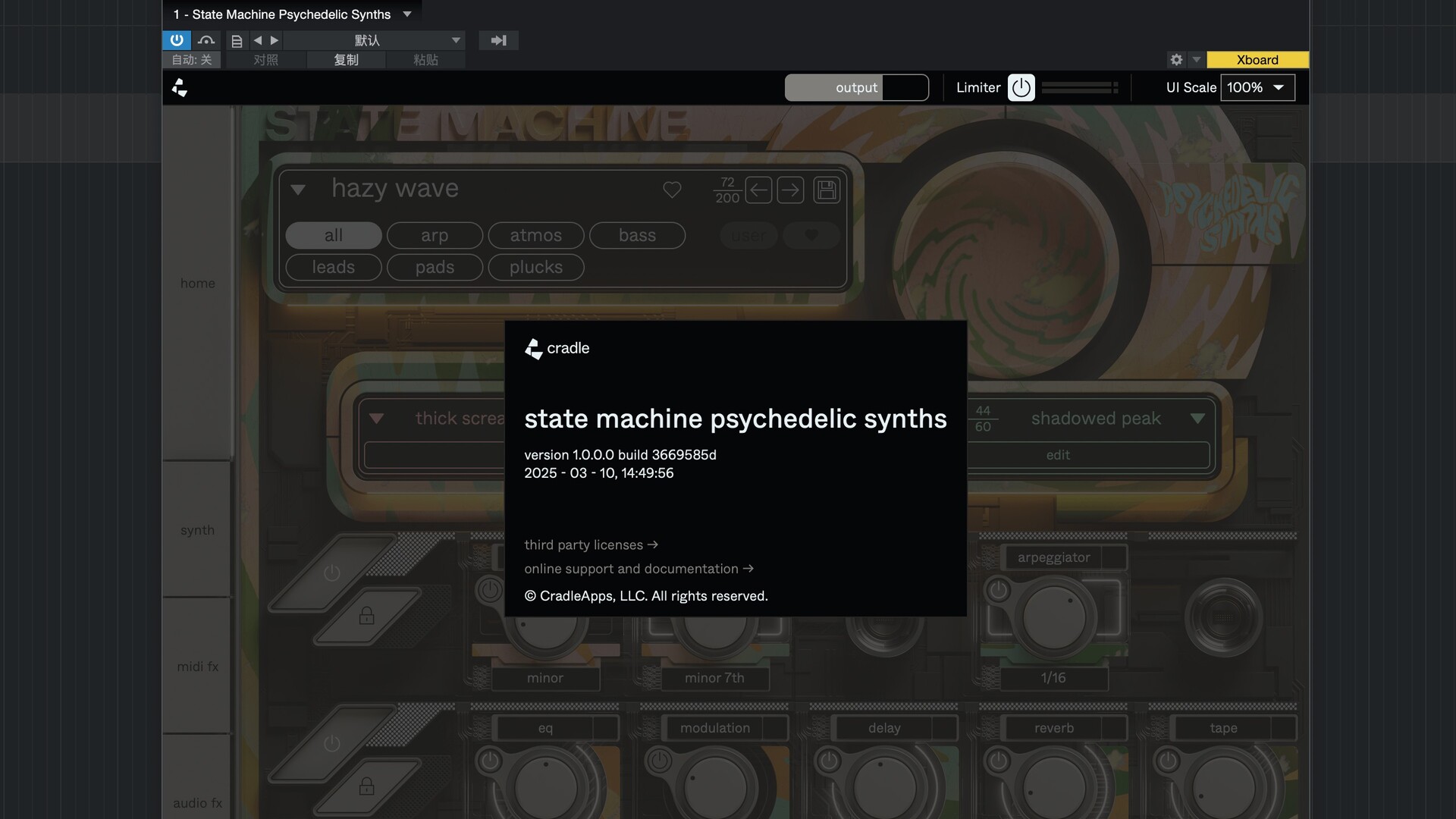Adjust the output level slider
The width and height of the screenshot is (1456, 819).
click(x=857, y=88)
